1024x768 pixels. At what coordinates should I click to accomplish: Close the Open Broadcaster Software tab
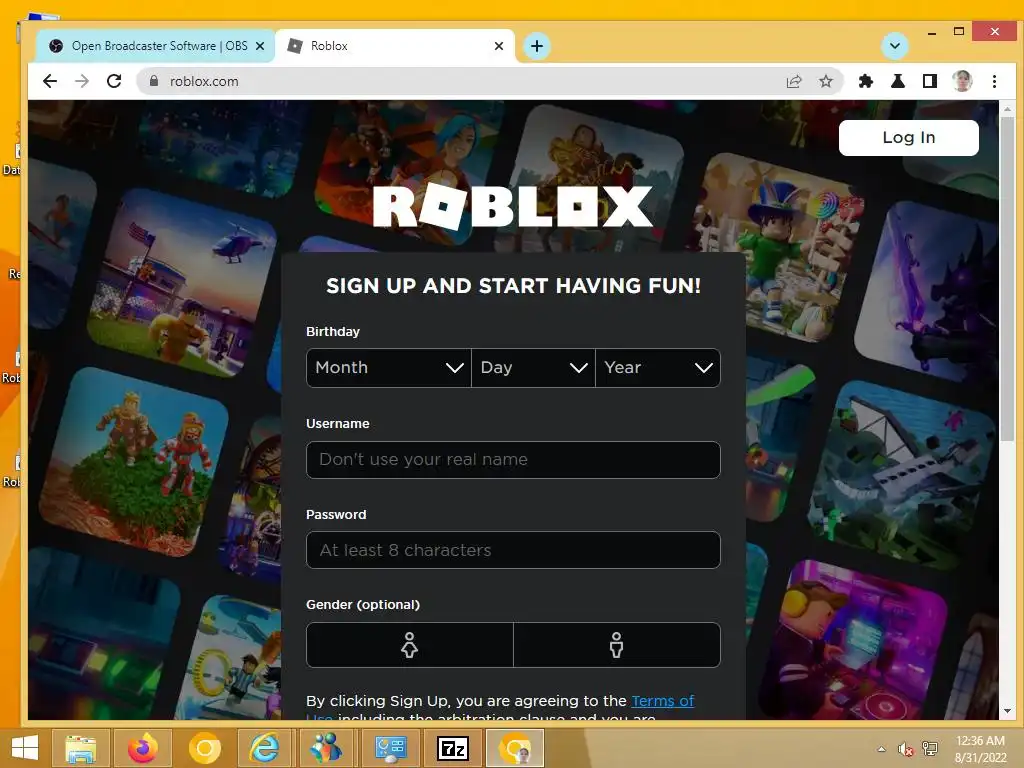[260, 46]
